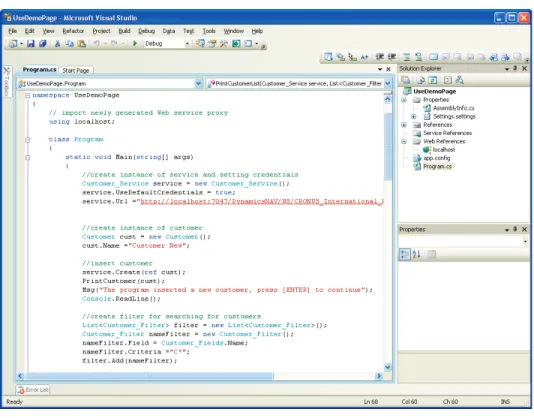Toggle a bookmark with the blue rectangle icon
The width and height of the screenshot is (534, 418).
click(x=434, y=57)
